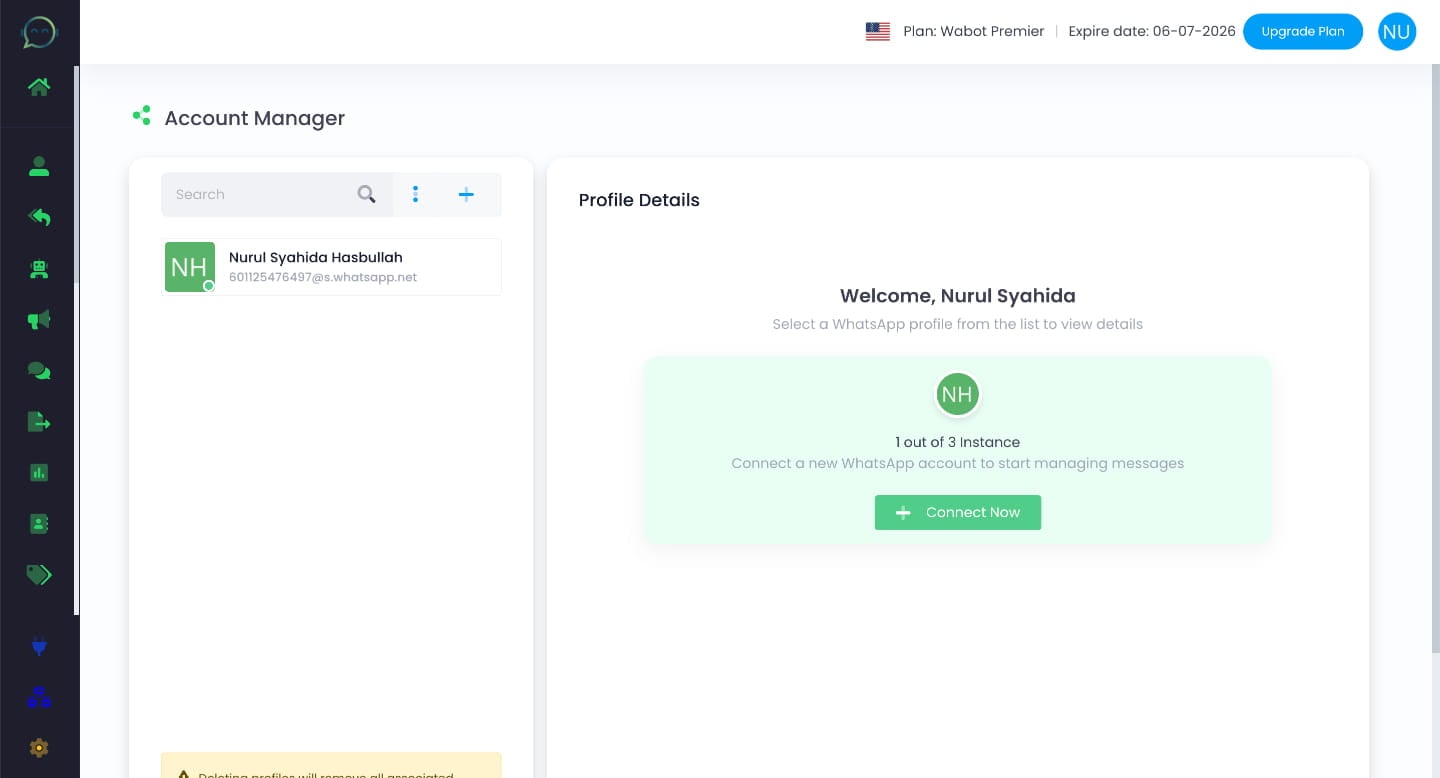Image resolution: width=1440 pixels, height=778 pixels.
Task: Open the Home dashboard sidebar icon
Action: pyautogui.click(x=39, y=87)
